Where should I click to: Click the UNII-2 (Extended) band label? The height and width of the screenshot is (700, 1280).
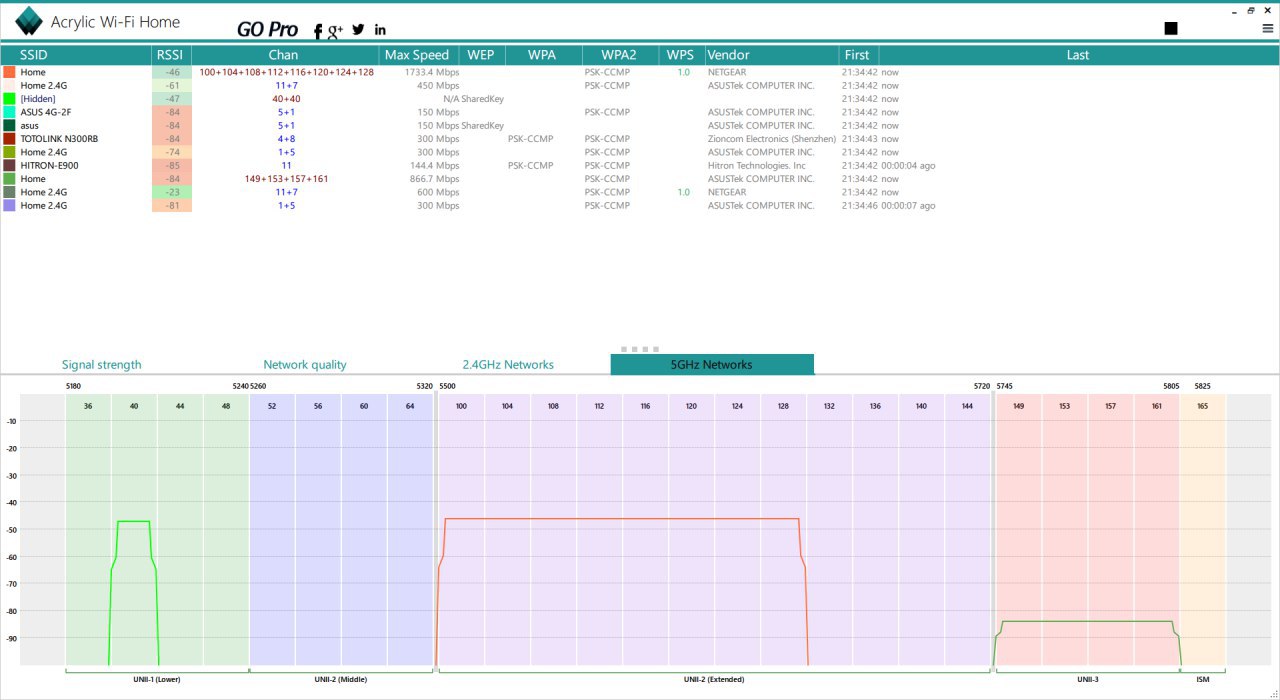coord(714,679)
